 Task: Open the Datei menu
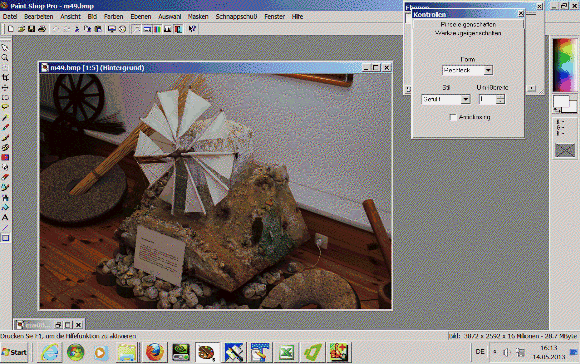10,17
